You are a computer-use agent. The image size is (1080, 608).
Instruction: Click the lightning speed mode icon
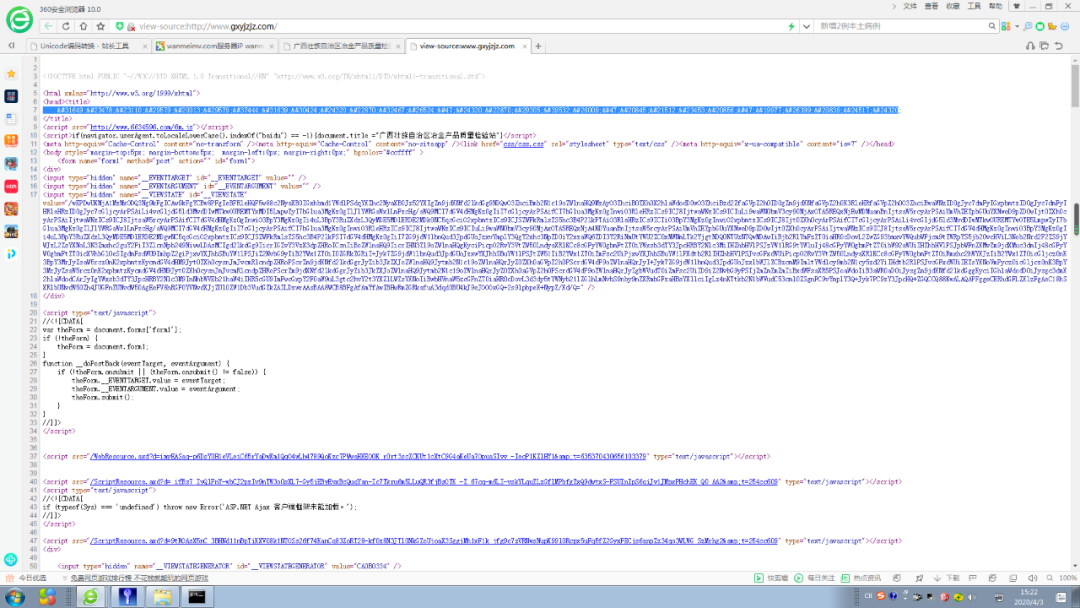point(791,26)
